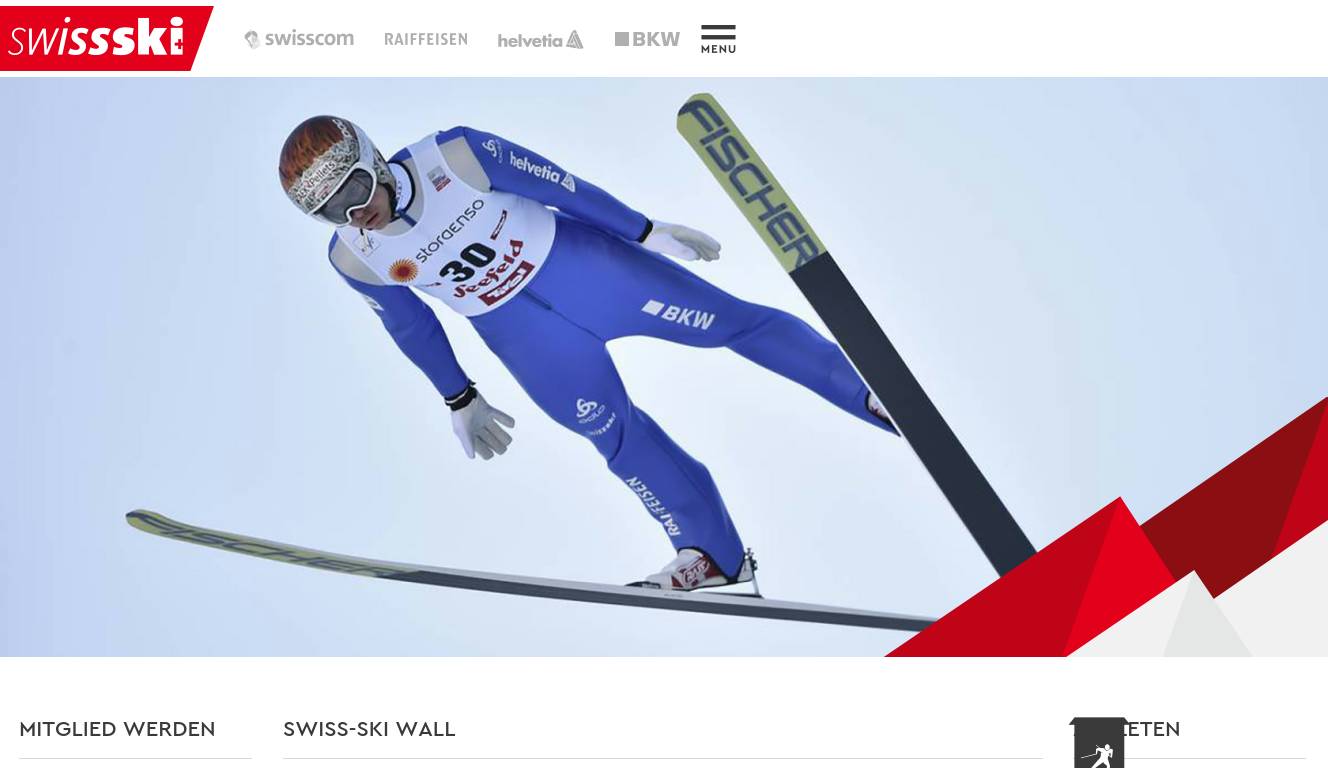Image resolution: width=1328 pixels, height=768 pixels.
Task: Click the jumper's lower white glove
Action: pyautogui.click(x=482, y=424)
